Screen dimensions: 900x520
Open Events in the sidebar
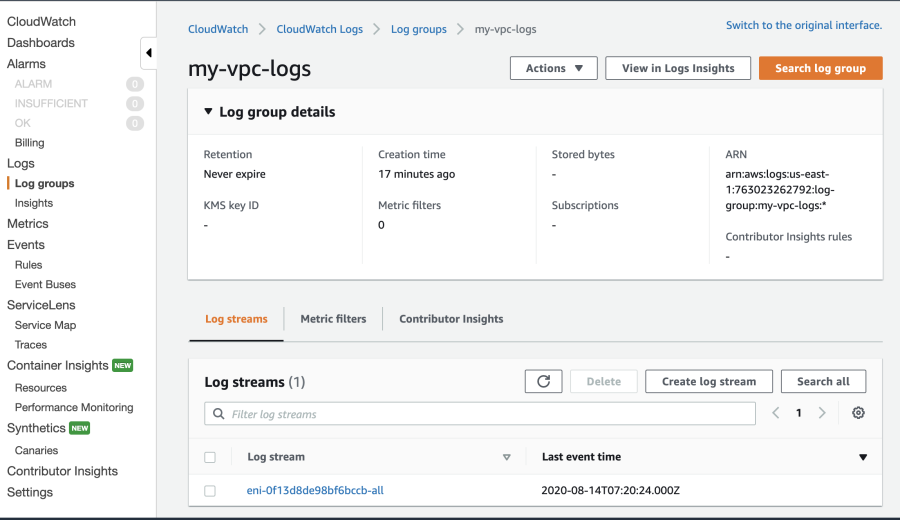[x=26, y=245]
